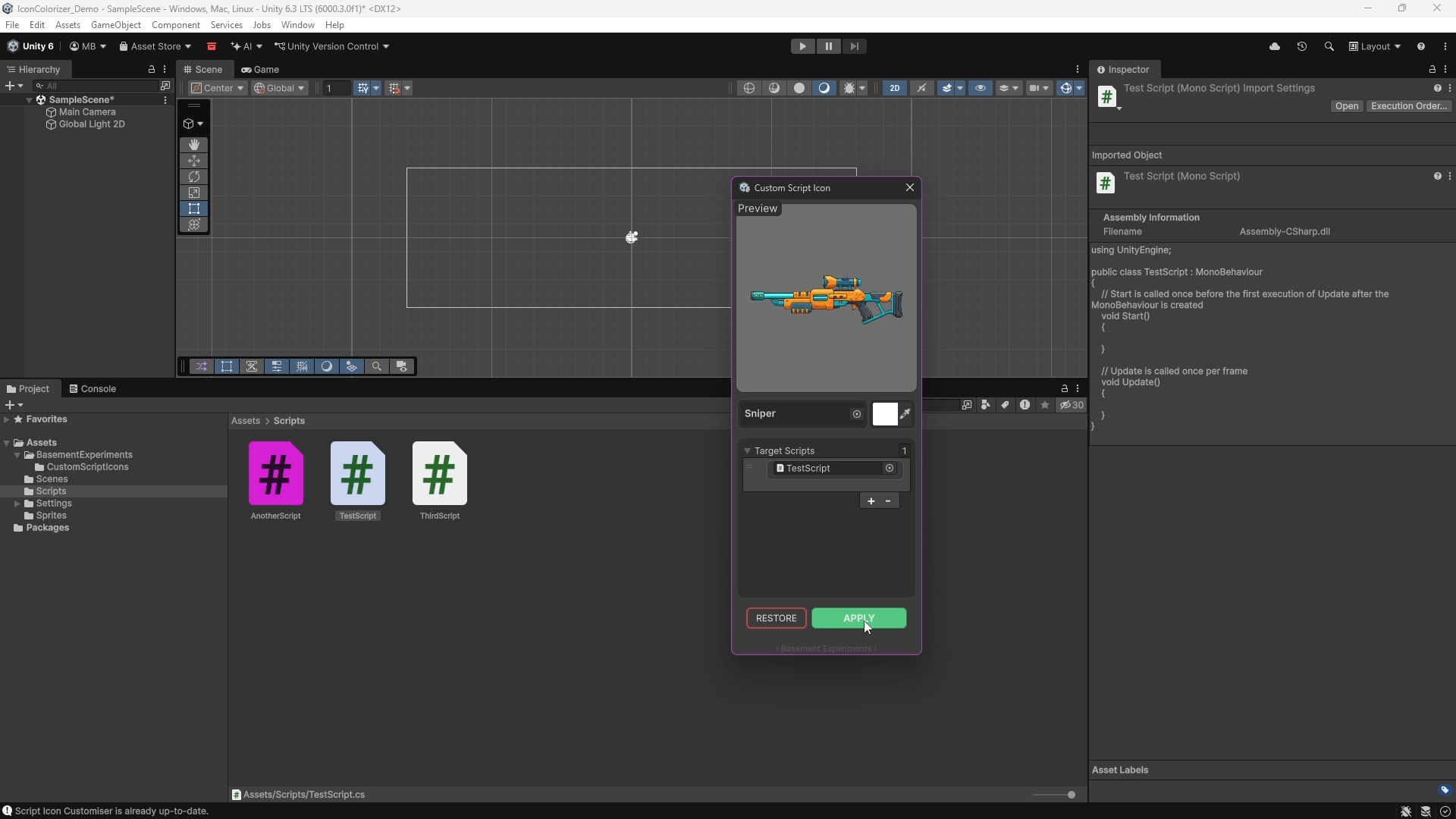Toggle 2D view mode in Scene
This screenshot has height=819, width=1456.
pyautogui.click(x=895, y=88)
